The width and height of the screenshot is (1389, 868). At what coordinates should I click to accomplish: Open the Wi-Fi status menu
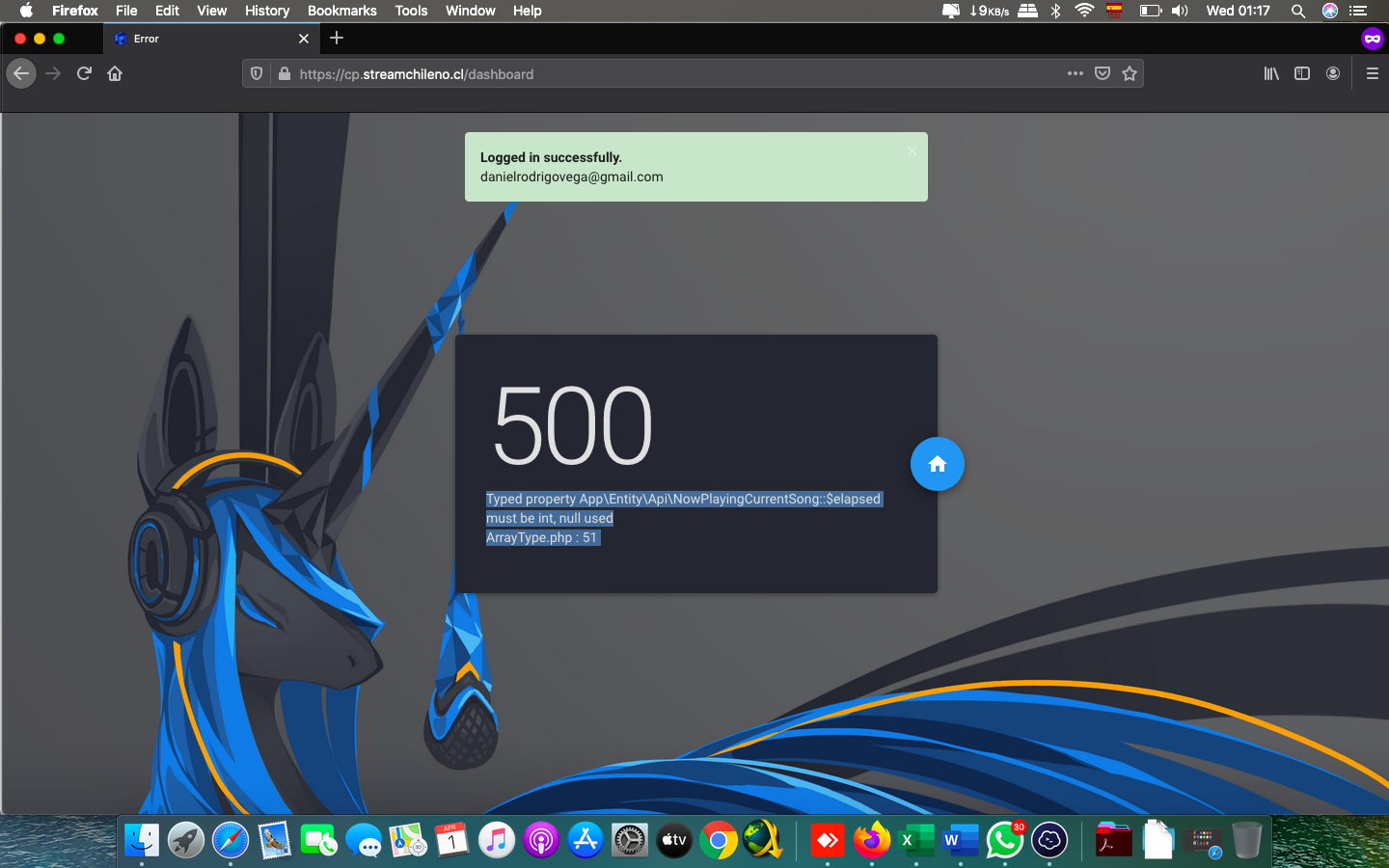coord(1084,11)
